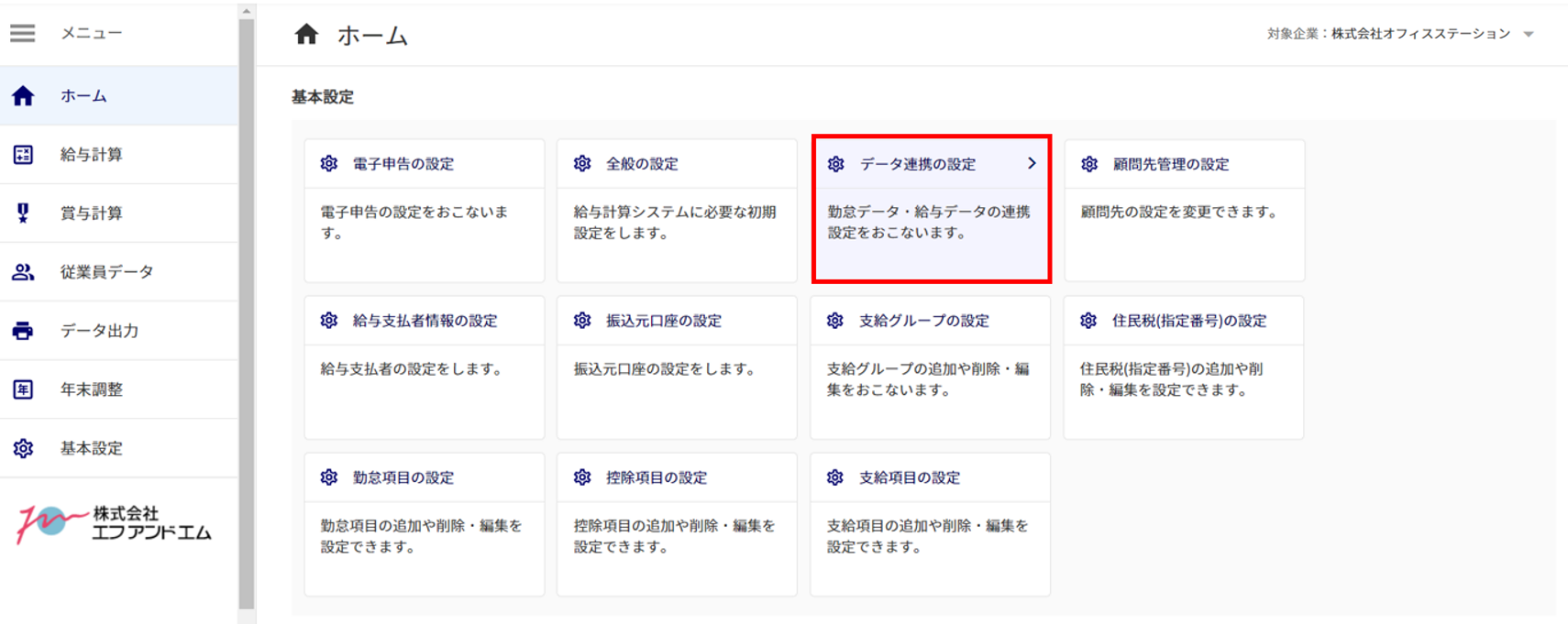Click description 勤怠データ・給与データの連携設定をおこないます。
This screenshot has height=624, width=1568.
929,223
